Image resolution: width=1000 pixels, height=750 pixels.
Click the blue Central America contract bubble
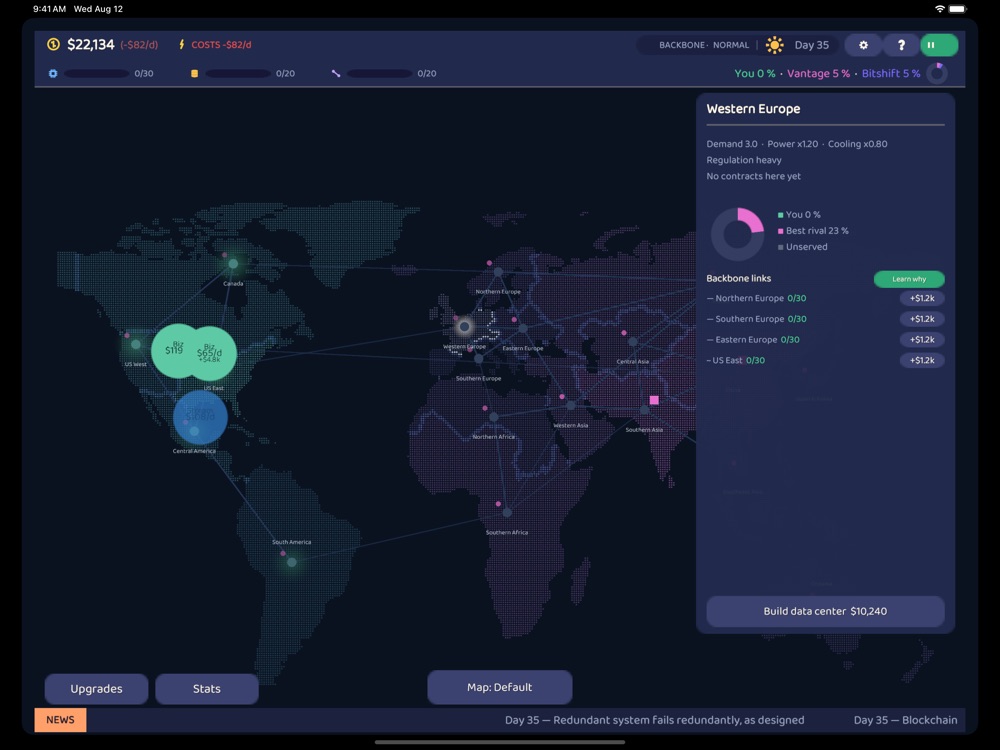coord(200,417)
